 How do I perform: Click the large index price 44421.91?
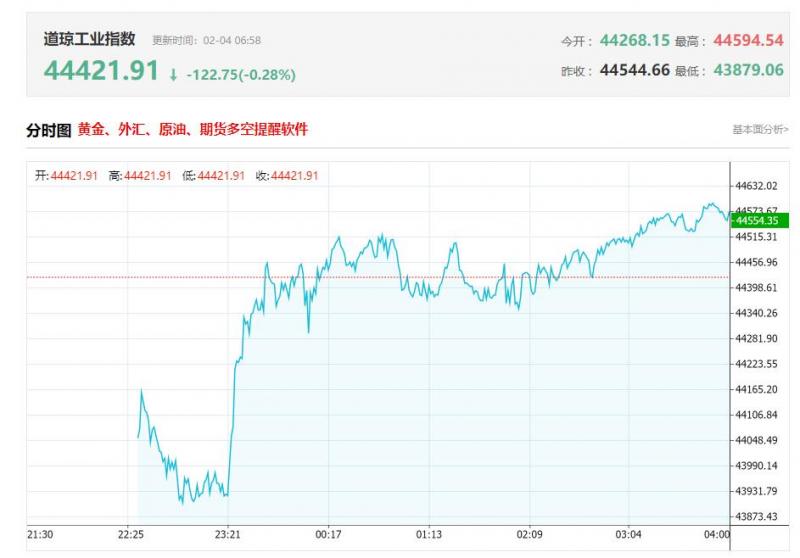pyautogui.click(x=101, y=72)
